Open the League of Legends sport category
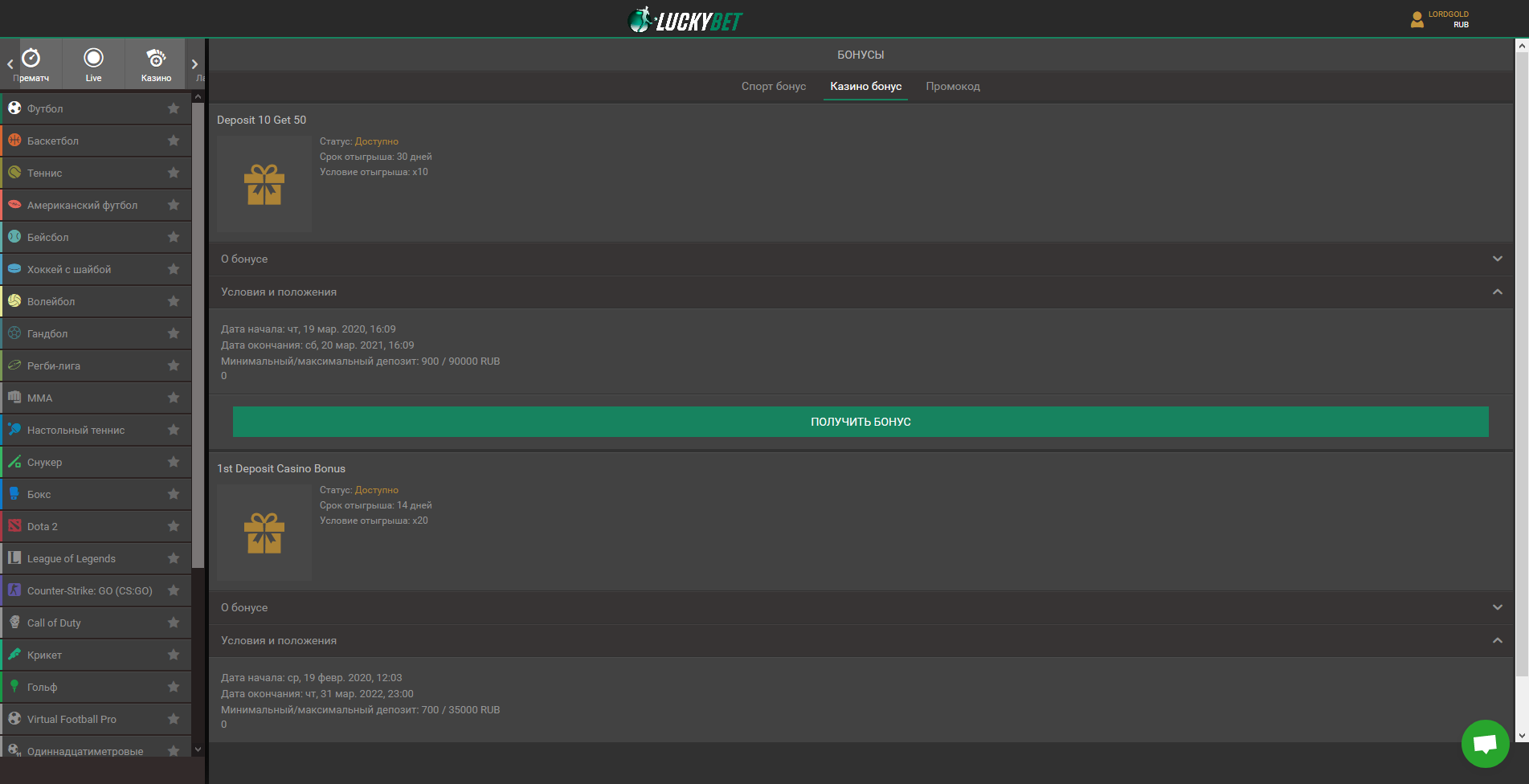1529x784 pixels. [72, 558]
